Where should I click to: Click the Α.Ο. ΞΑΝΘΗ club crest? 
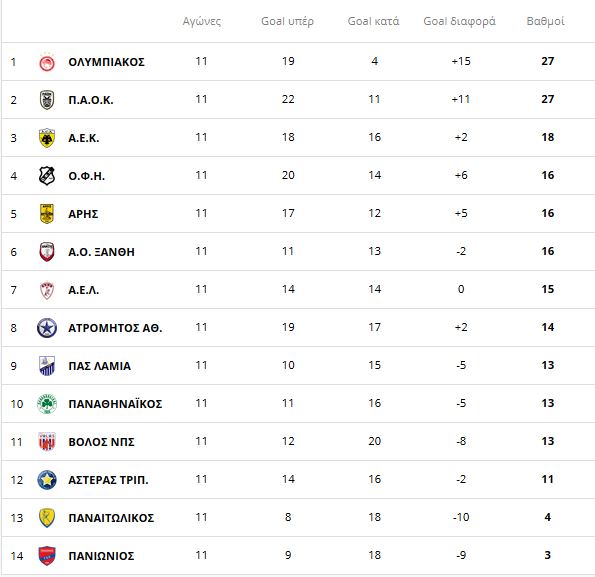47,252
